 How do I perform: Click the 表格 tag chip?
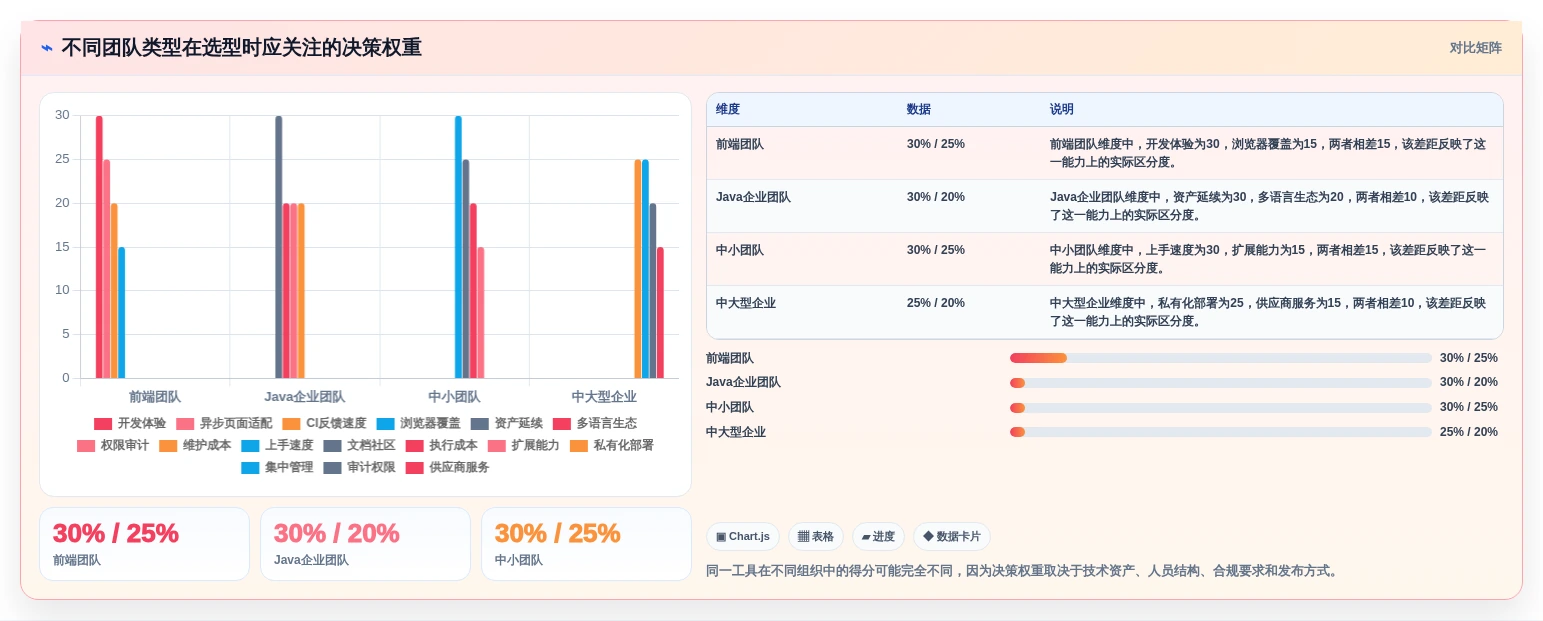coord(816,536)
